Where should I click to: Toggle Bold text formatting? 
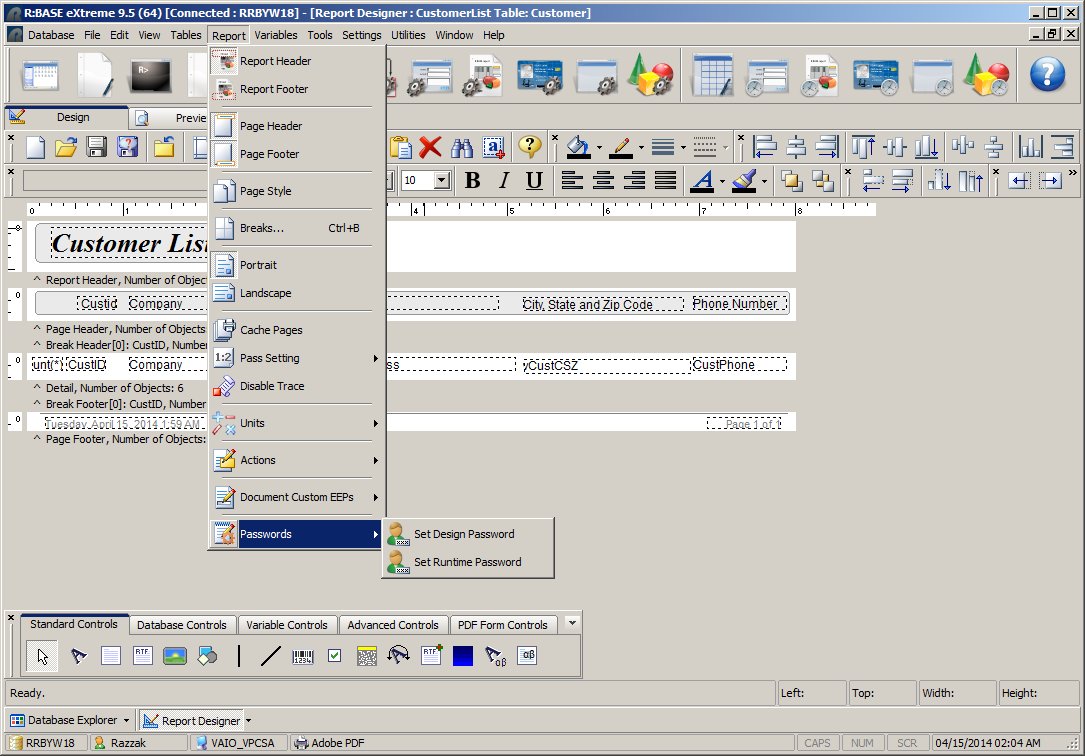473,181
